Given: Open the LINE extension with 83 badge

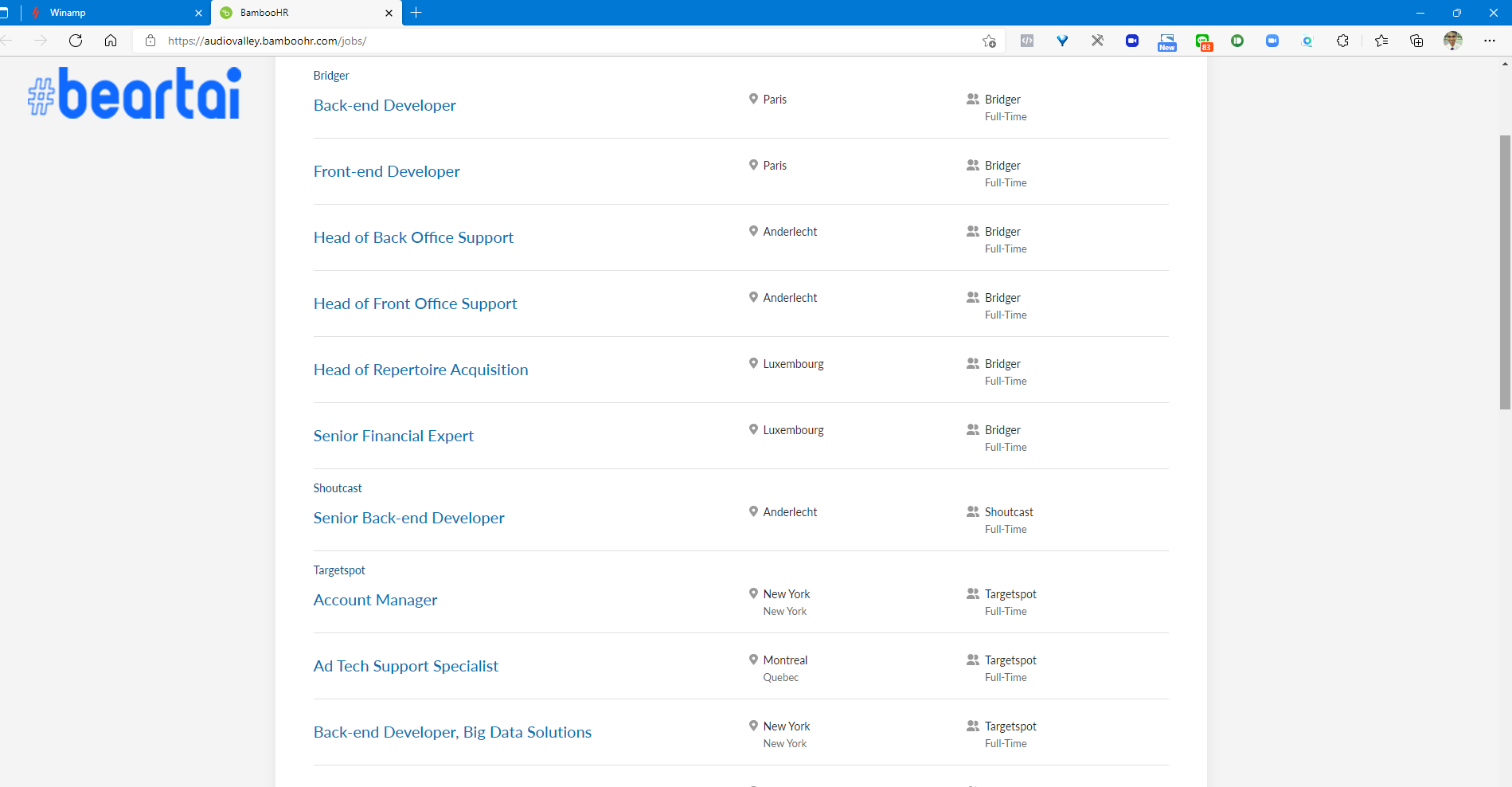Looking at the screenshot, I should [x=1203, y=41].
